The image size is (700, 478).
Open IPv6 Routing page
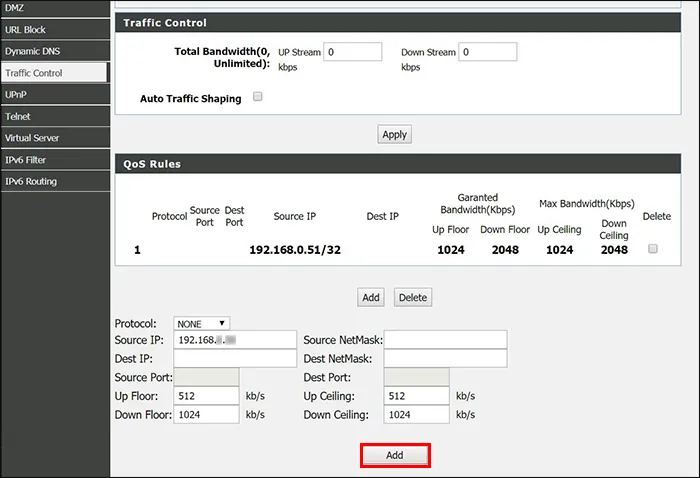[x=55, y=181]
